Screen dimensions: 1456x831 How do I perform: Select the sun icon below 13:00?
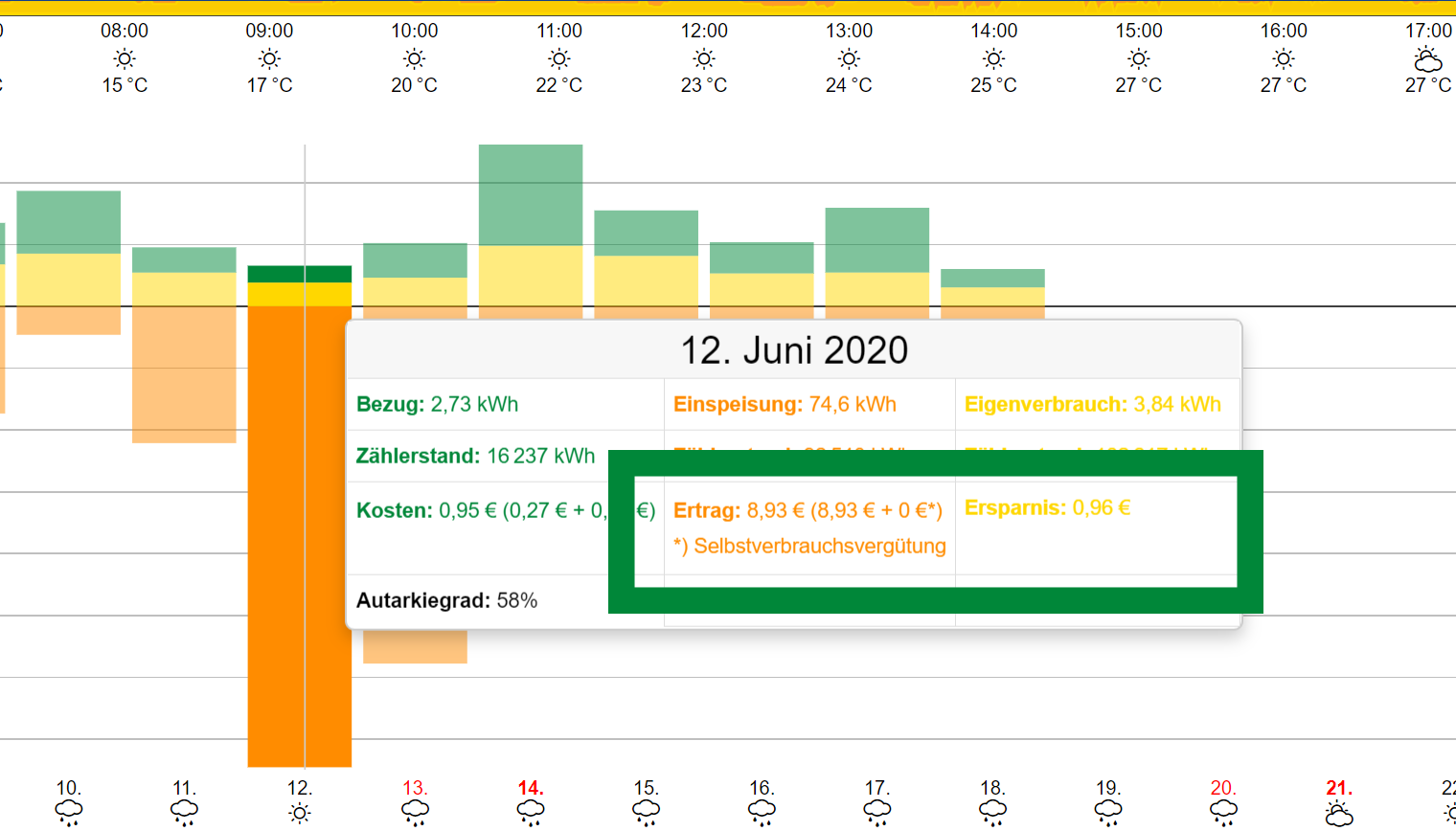pyautogui.click(x=849, y=59)
